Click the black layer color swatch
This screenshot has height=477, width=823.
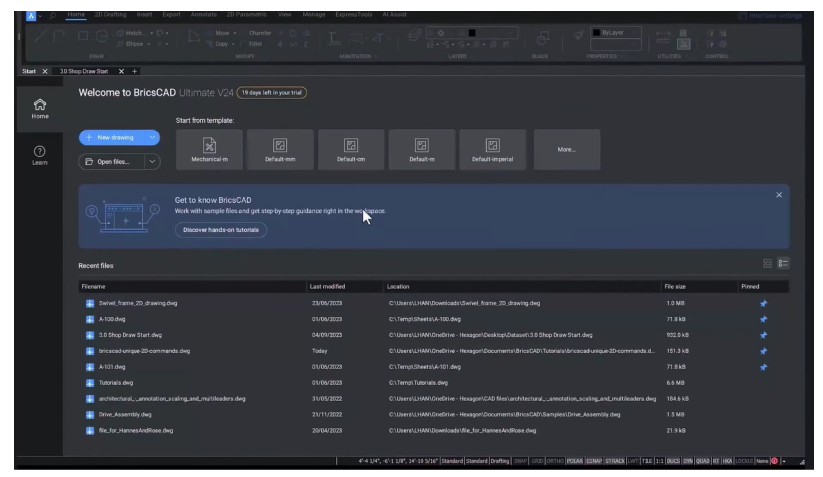click(x=472, y=33)
